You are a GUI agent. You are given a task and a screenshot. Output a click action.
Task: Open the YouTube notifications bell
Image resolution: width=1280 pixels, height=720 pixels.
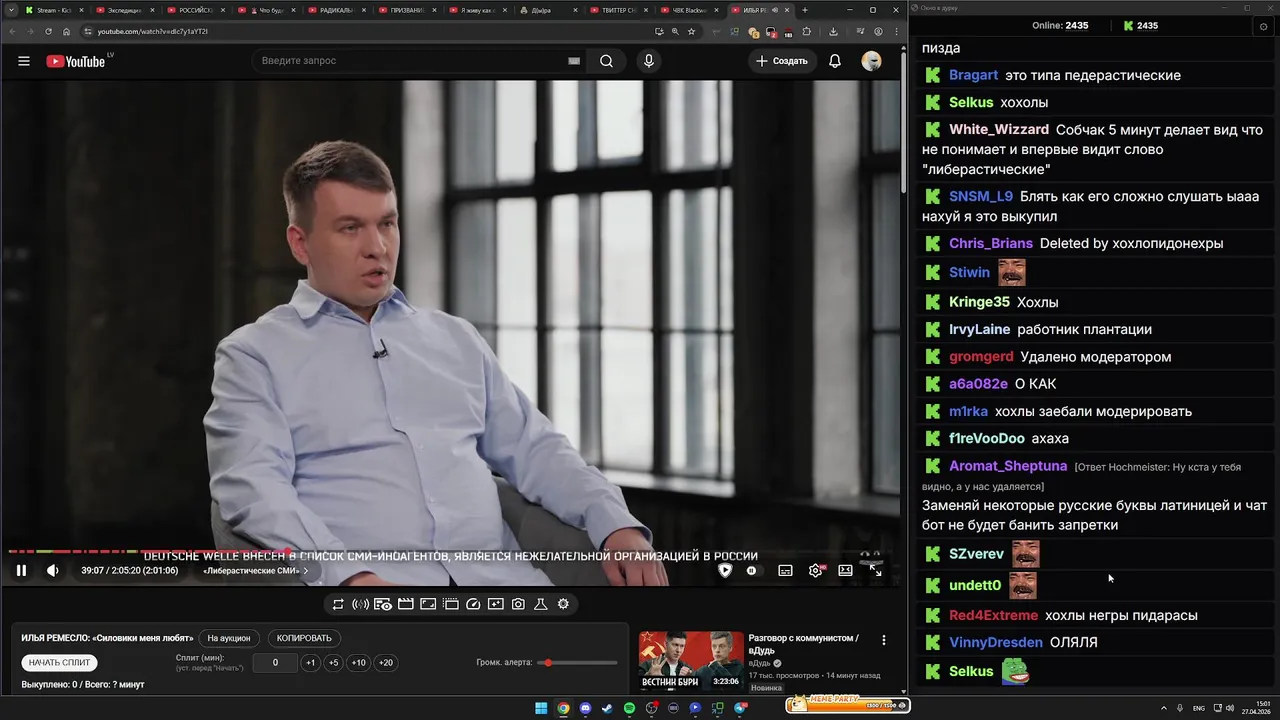pos(835,61)
